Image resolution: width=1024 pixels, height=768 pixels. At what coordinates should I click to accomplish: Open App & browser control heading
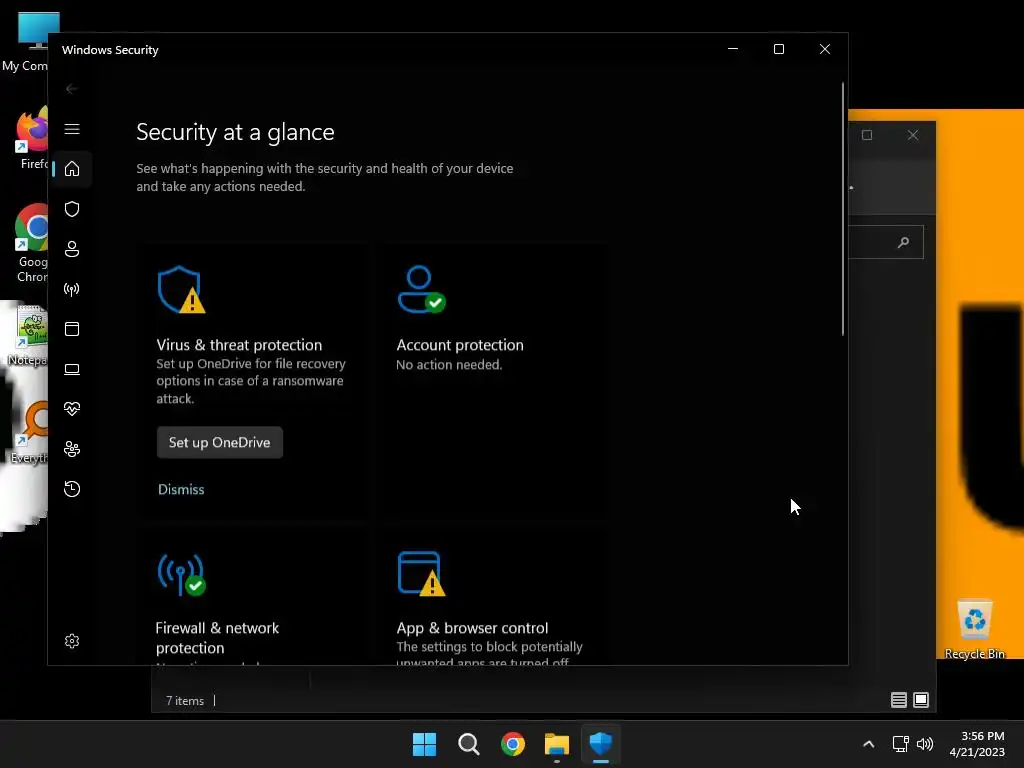coord(472,628)
